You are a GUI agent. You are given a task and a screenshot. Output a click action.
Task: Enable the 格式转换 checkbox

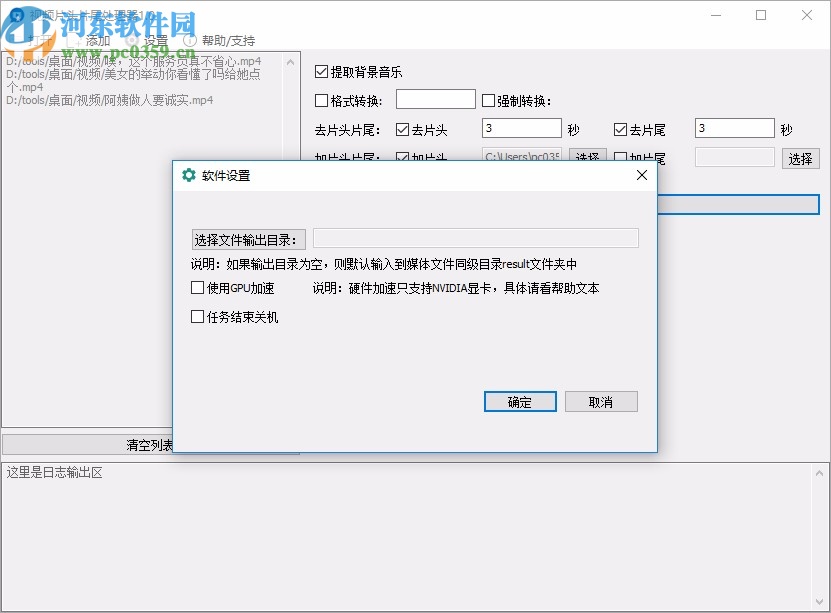(322, 98)
